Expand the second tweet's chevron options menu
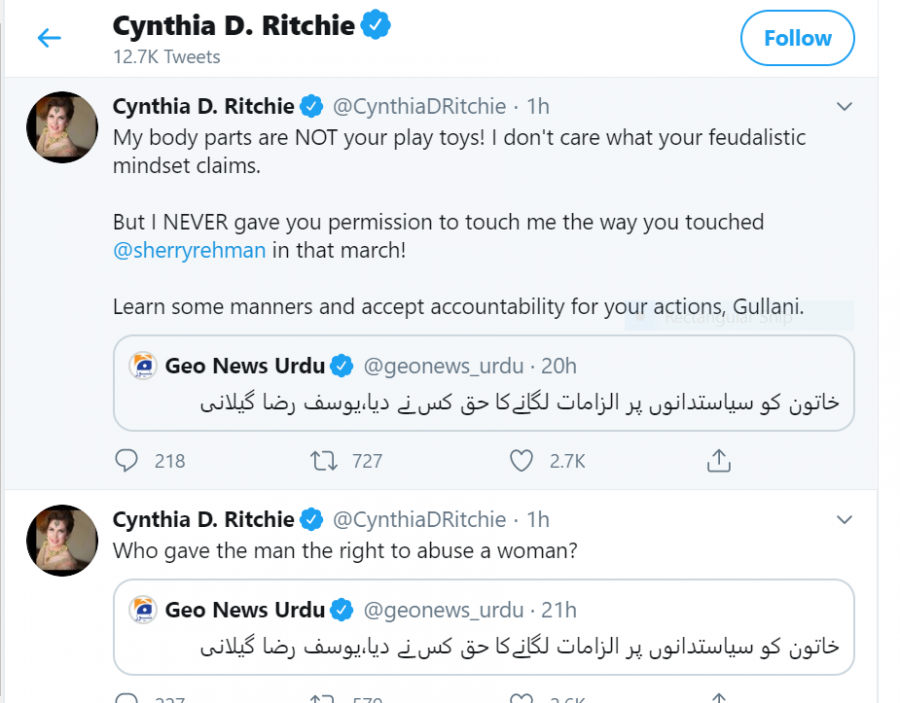Screen dimensions: 900x703 [x=844, y=520]
